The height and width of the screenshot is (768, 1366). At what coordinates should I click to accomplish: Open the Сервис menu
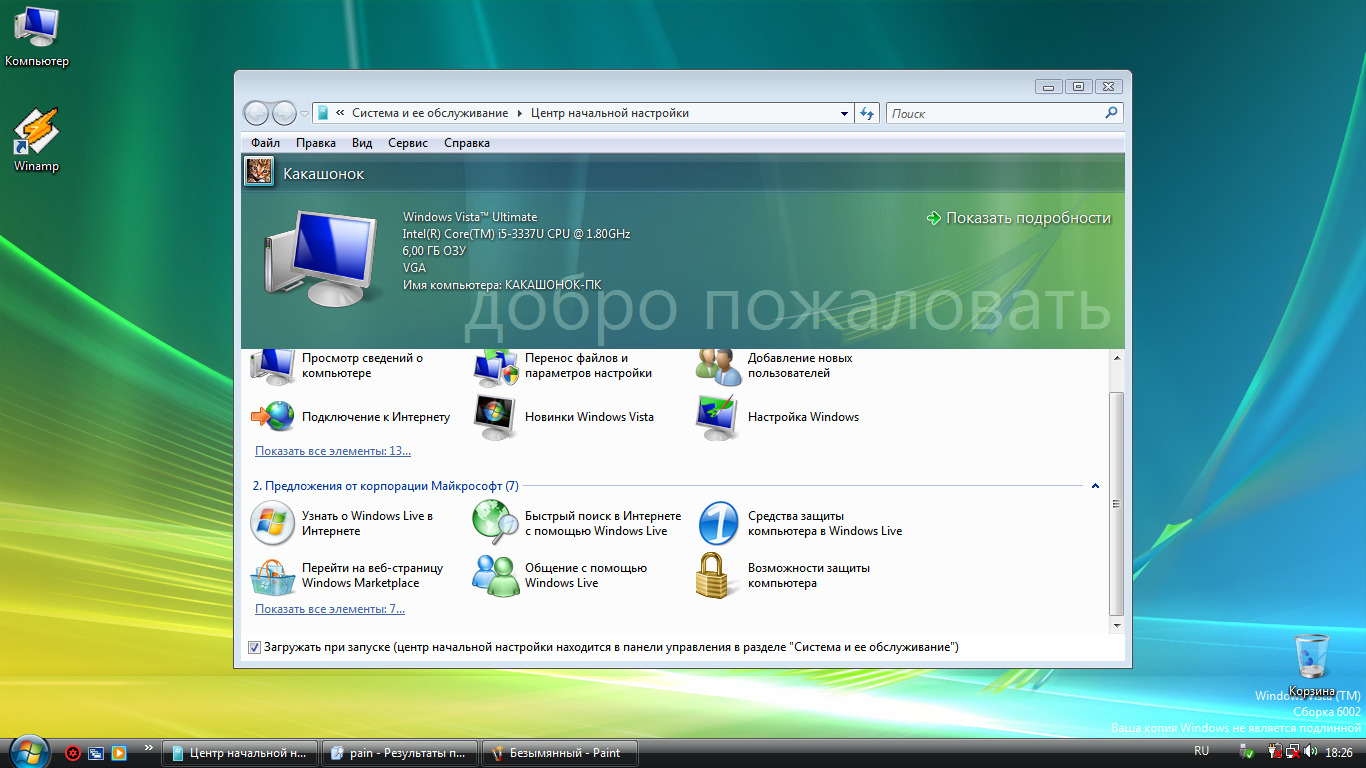pos(408,143)
